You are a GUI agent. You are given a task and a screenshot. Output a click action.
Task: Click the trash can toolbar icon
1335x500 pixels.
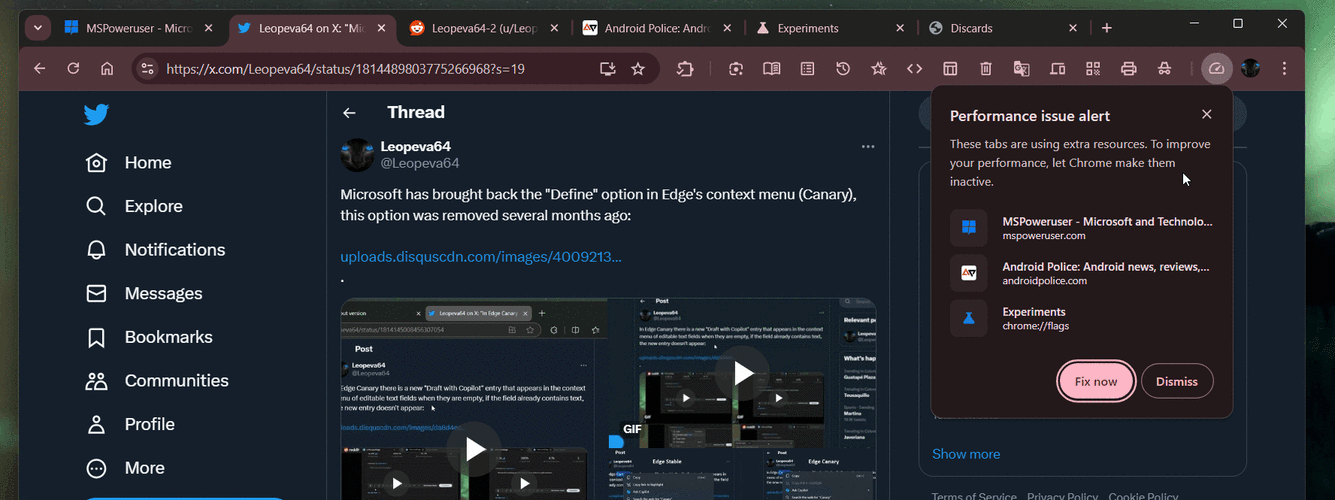click(x=986, y=69)
